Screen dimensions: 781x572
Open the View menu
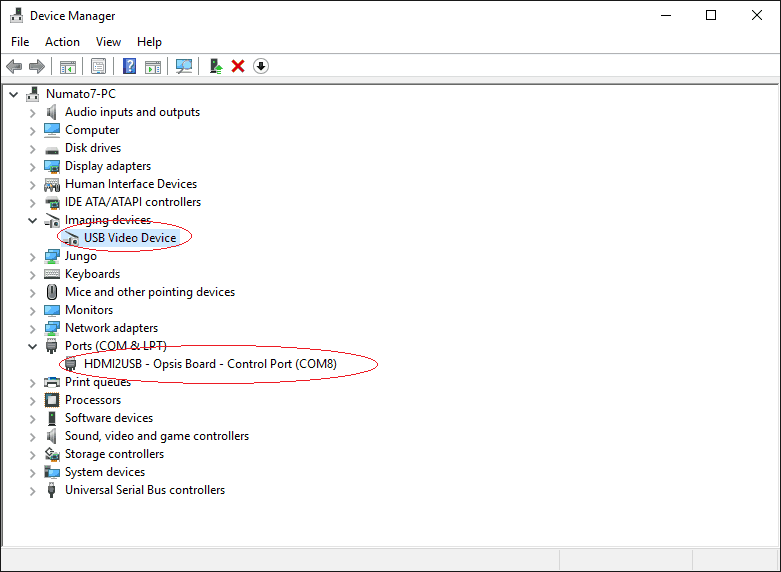[x=108, y=42]
